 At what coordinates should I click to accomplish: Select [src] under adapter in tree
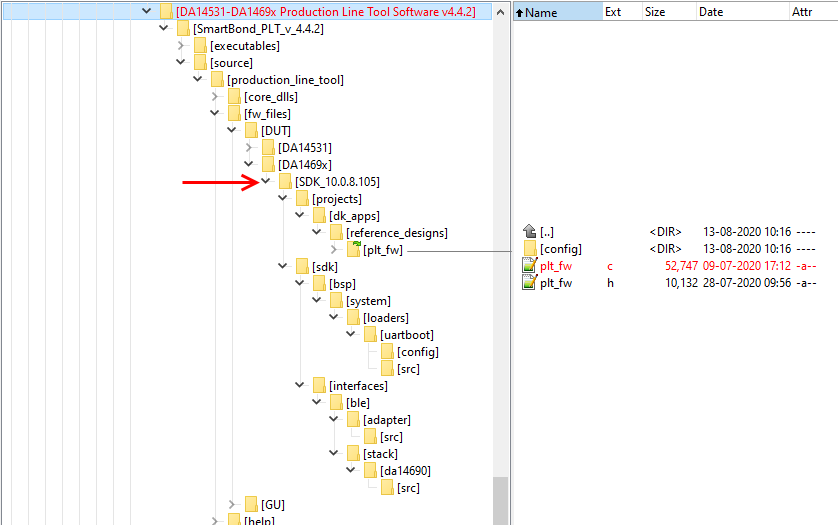tap(391, 437)
